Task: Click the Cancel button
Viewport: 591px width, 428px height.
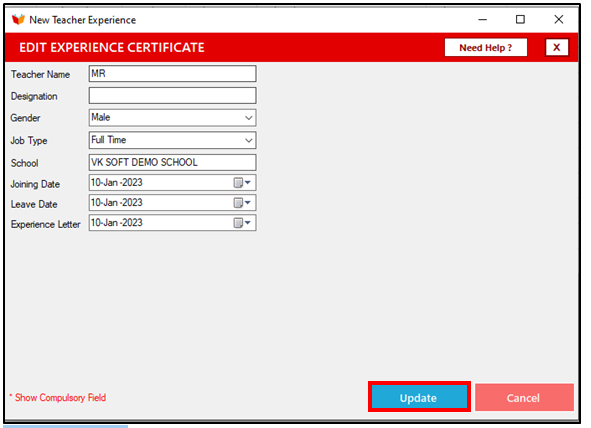Action: [x=524, y=397]
